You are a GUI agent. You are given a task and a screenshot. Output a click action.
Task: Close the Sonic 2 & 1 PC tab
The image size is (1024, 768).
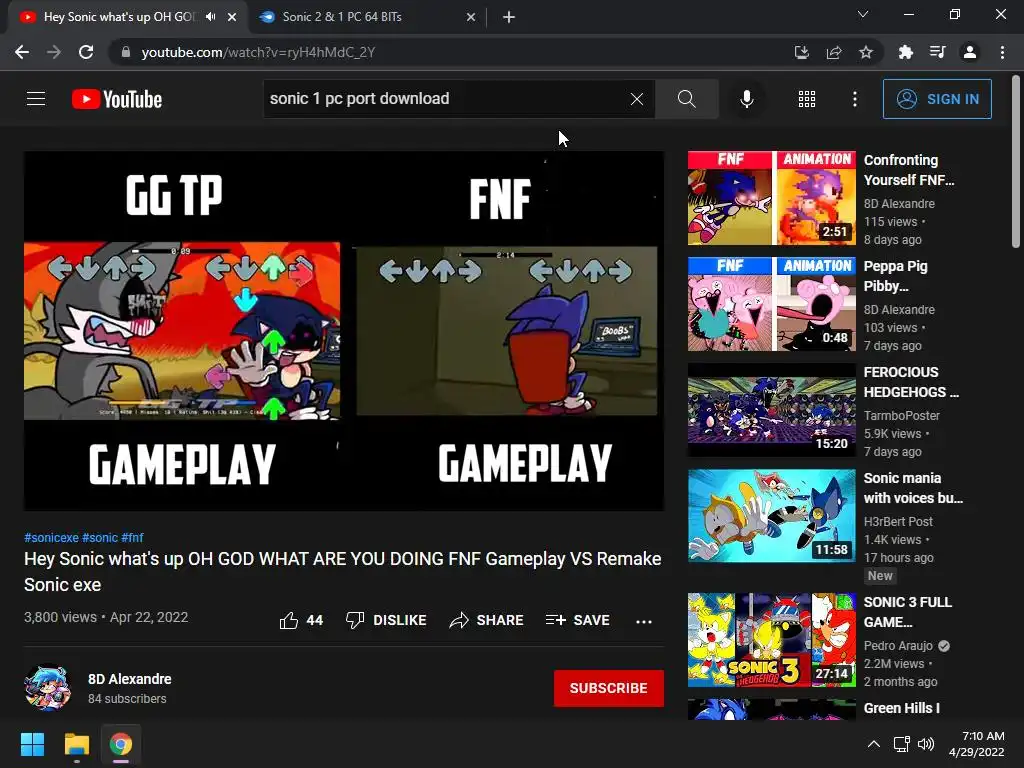(471, 17)
